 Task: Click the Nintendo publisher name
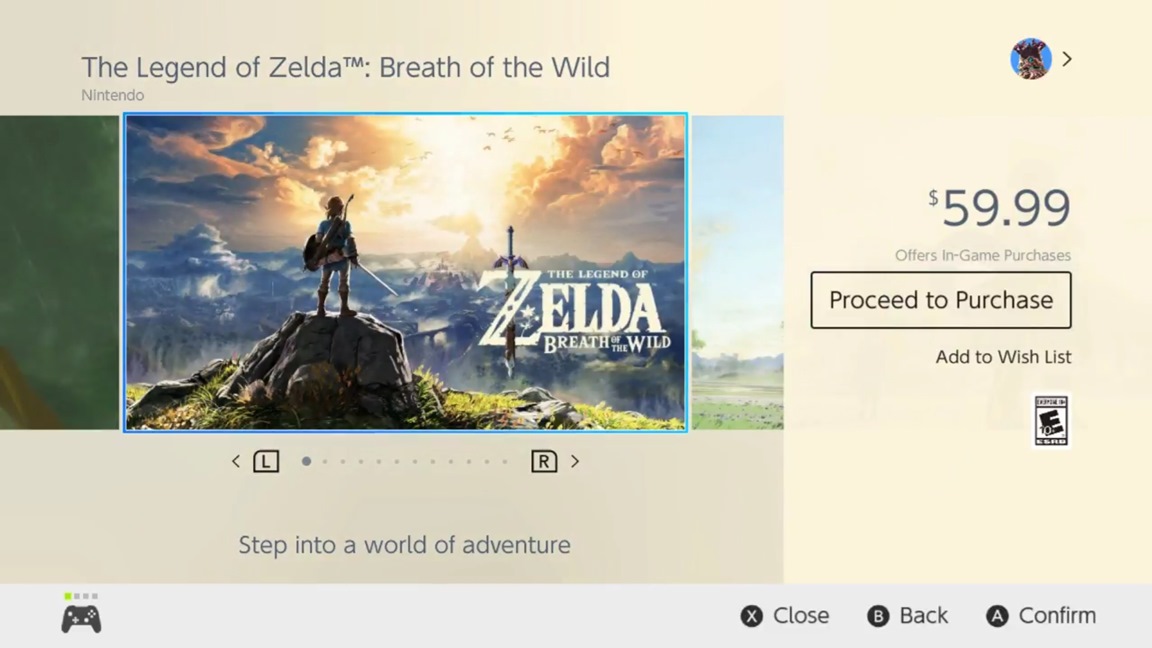tap(113, 96)
